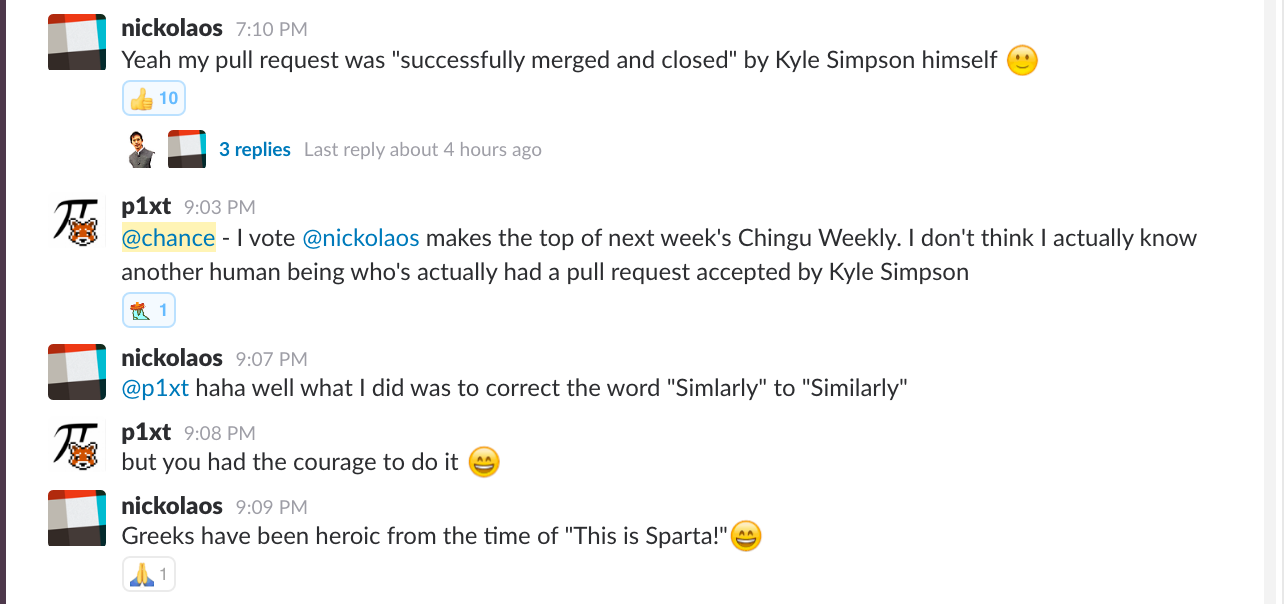Click username nickolaos at 9:09 PM
Viewport: 1284px width, 604px height.
[x=172, y=506]
